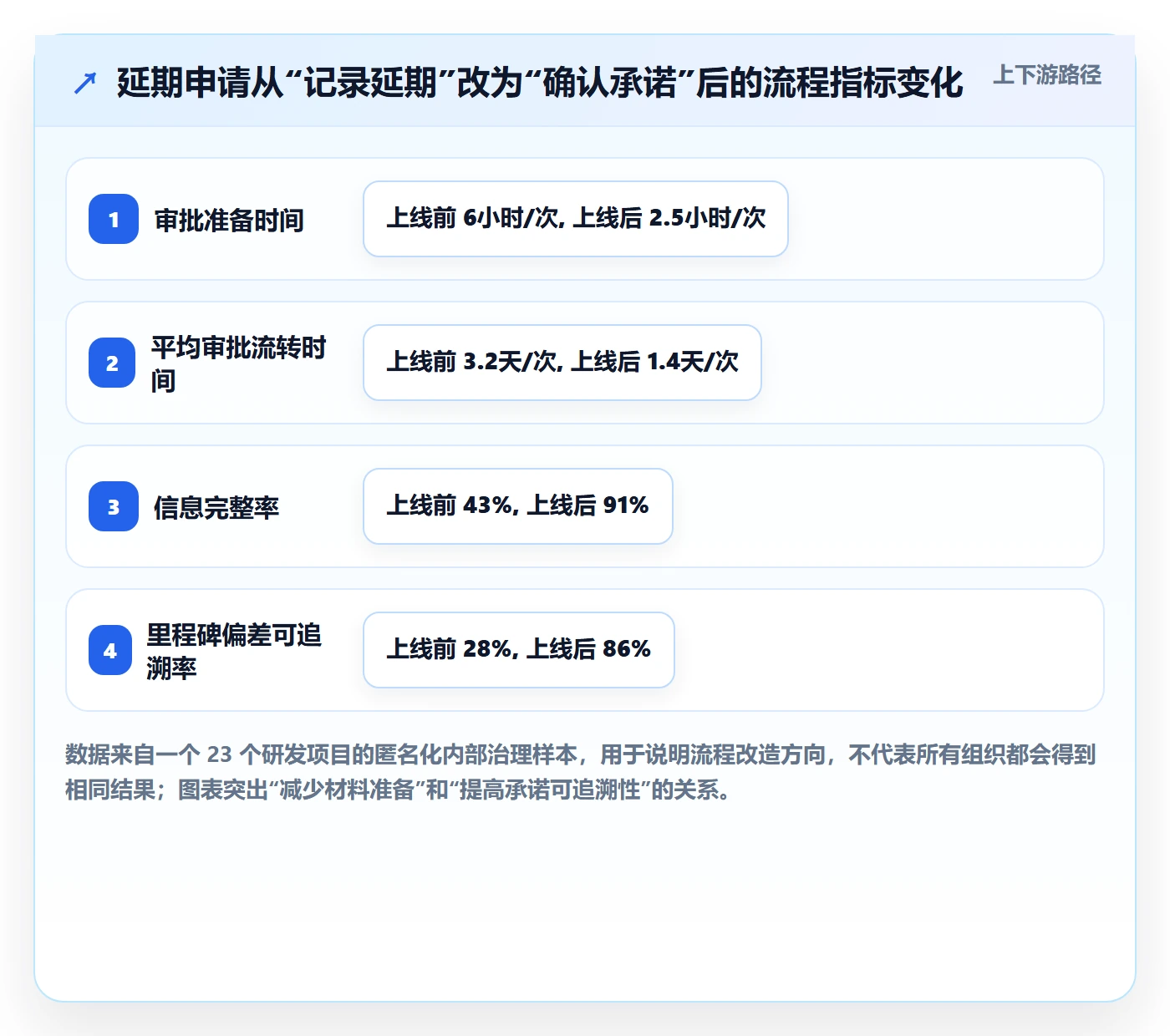
Task: Click the value box 上线前 43%, 上线后 91%
Action: pyautogui.click(x=518, y=506)
